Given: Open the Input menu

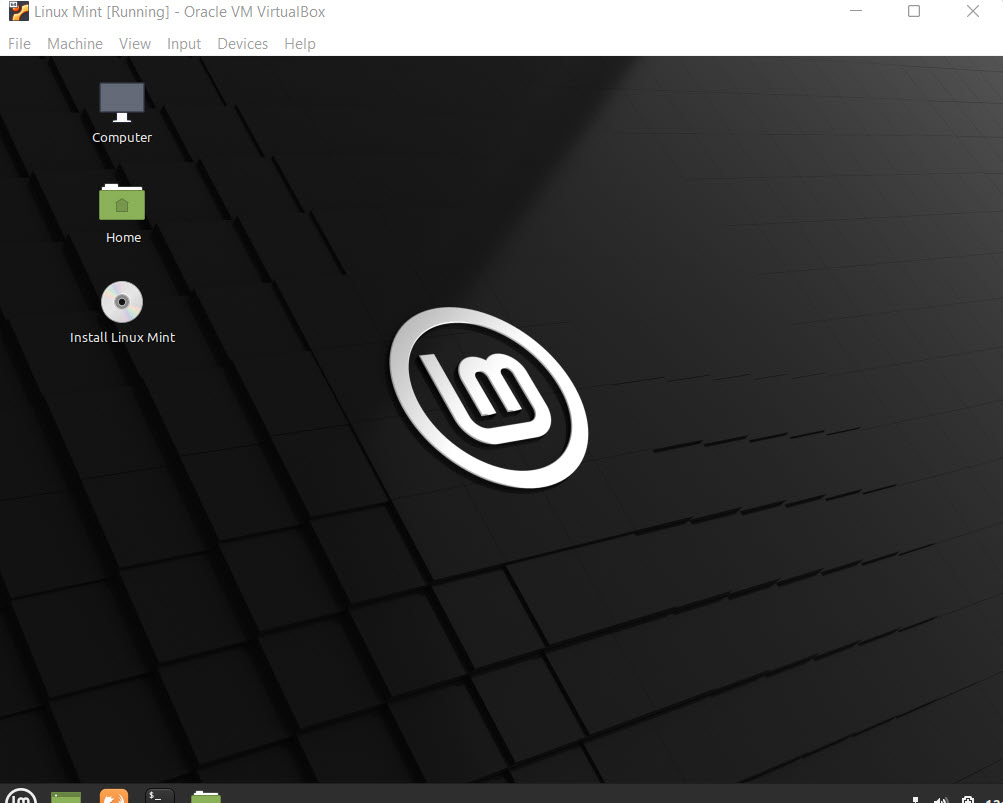Looking at the screenshot, I should coord(184,44).
